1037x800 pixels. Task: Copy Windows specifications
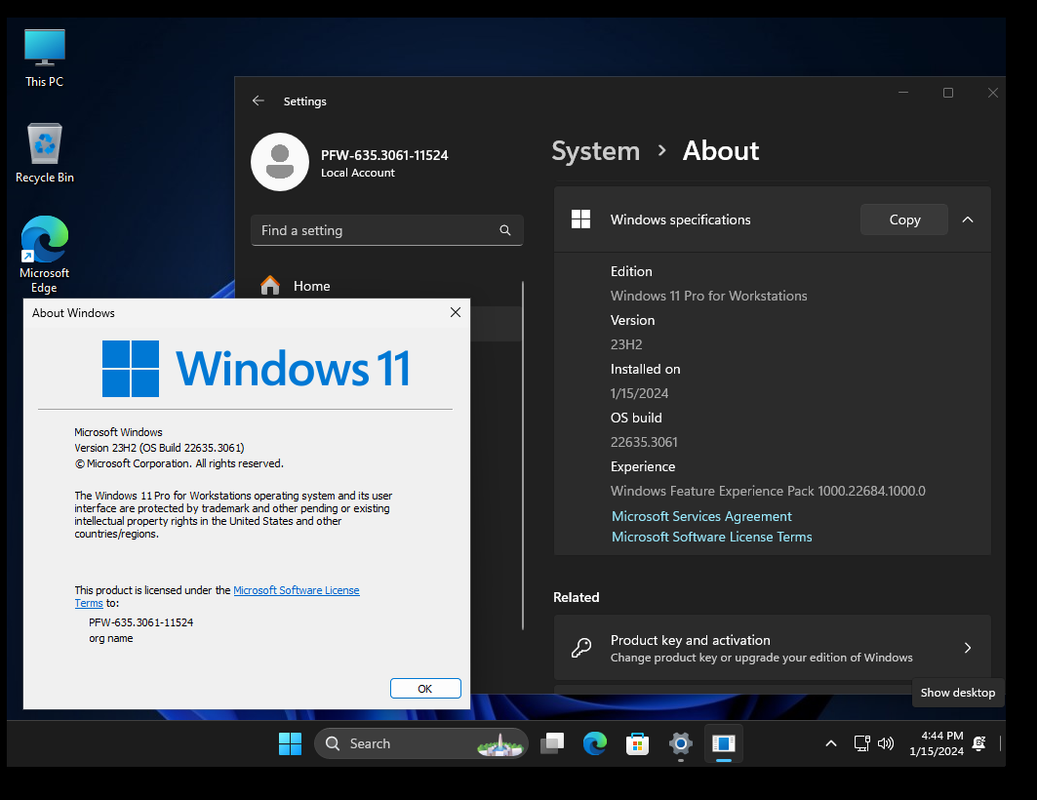click(903, 220)
